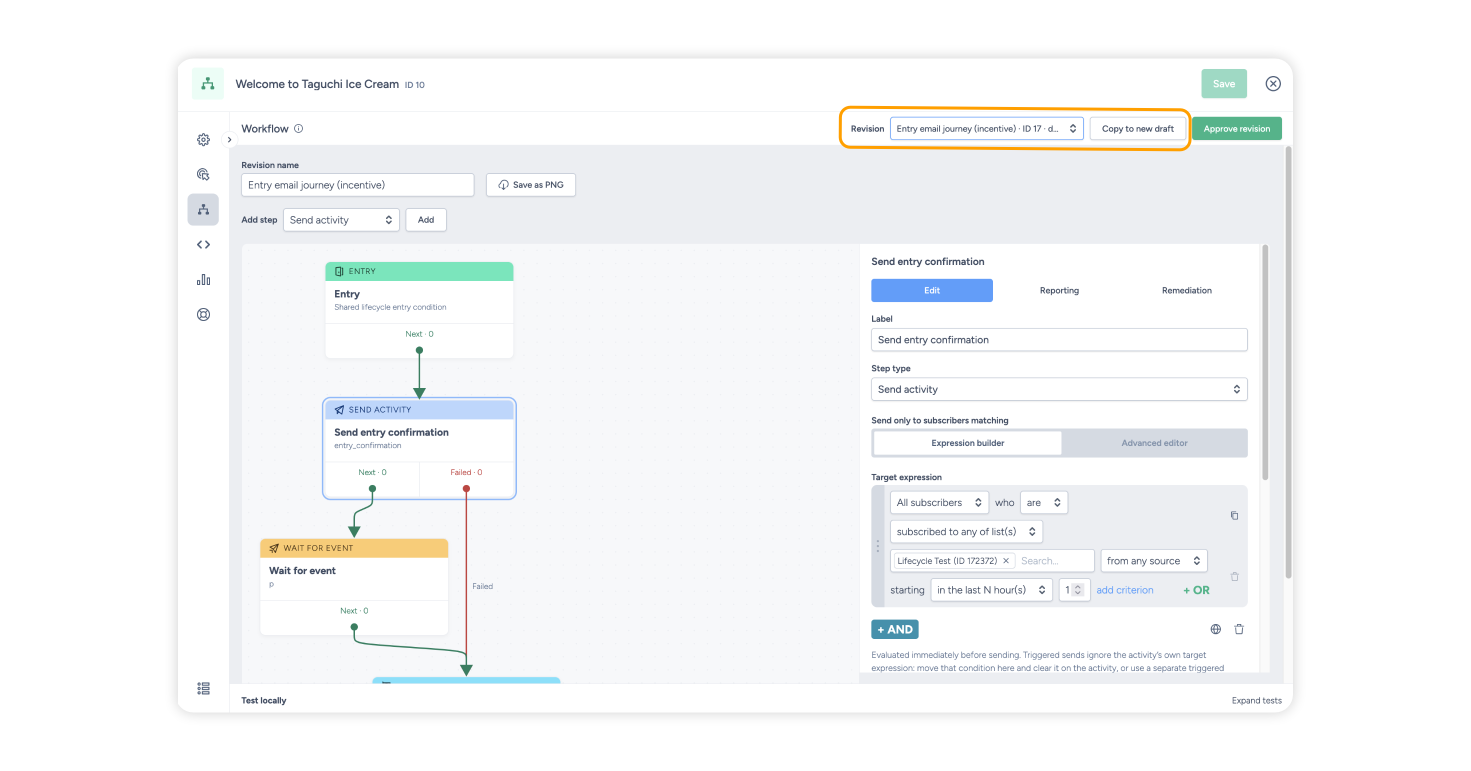Delete the criterion row with grey trash icon

(1234, 576)
